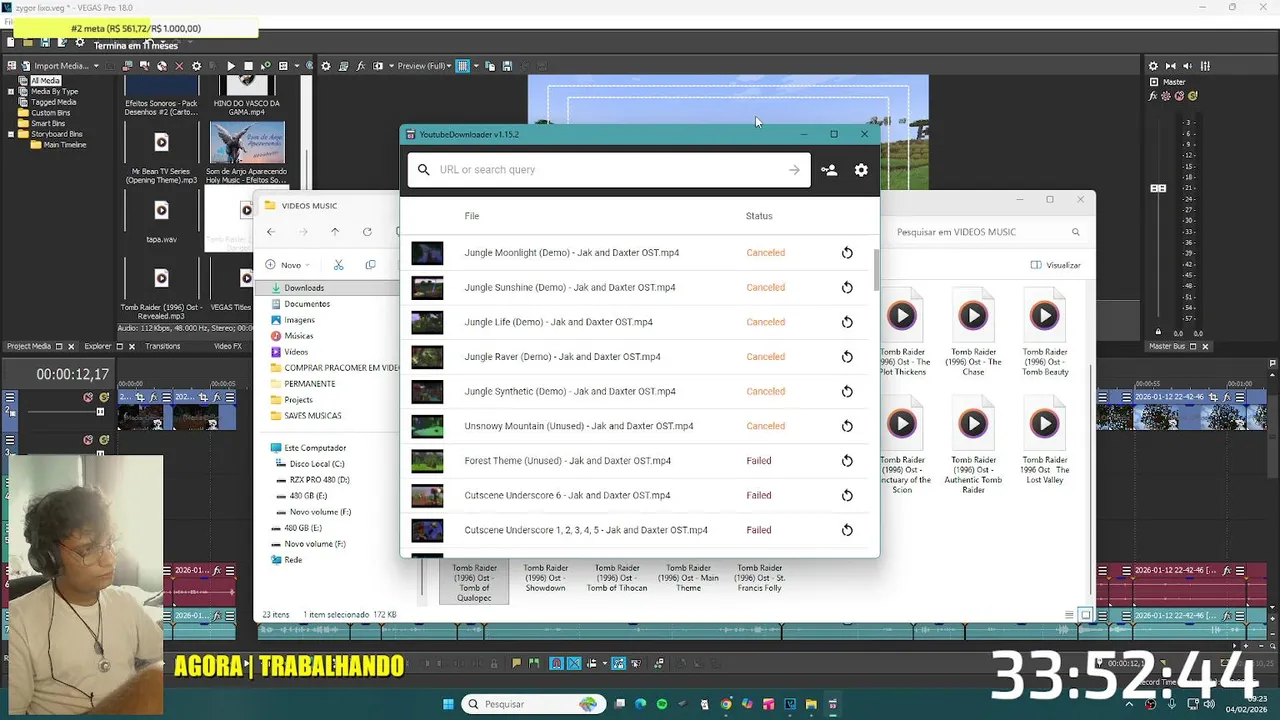Open YoutubeDownloader settings gear
The width and height of the screenshot is (1280, 720).
coord(861,170)
